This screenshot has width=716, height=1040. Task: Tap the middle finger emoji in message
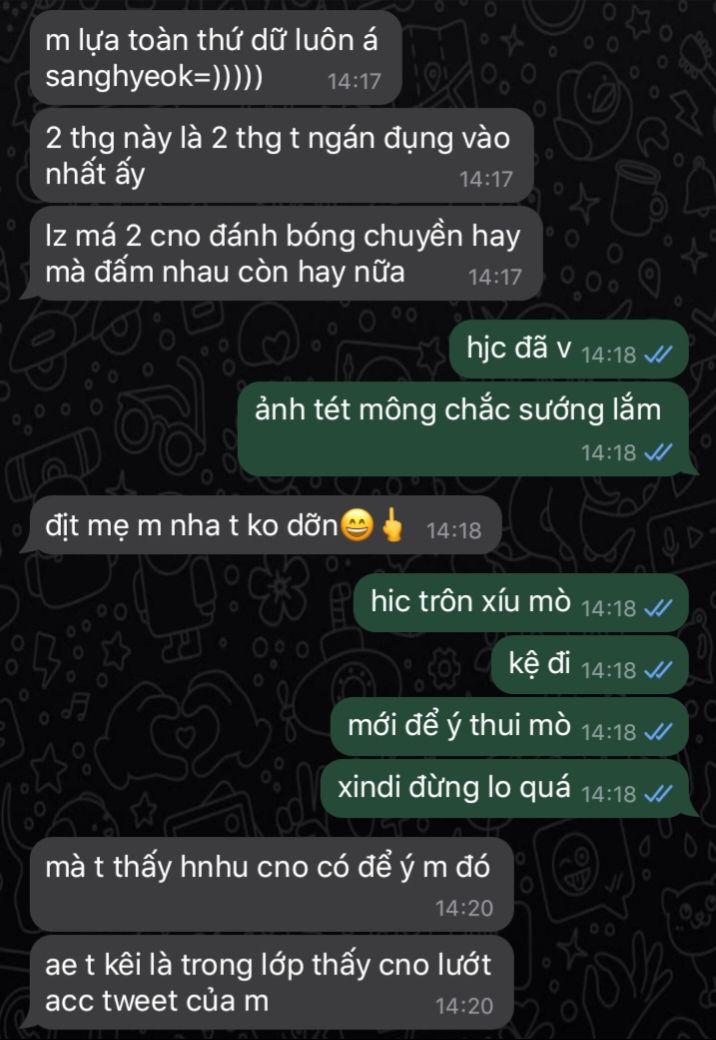[x=392, y=525]
